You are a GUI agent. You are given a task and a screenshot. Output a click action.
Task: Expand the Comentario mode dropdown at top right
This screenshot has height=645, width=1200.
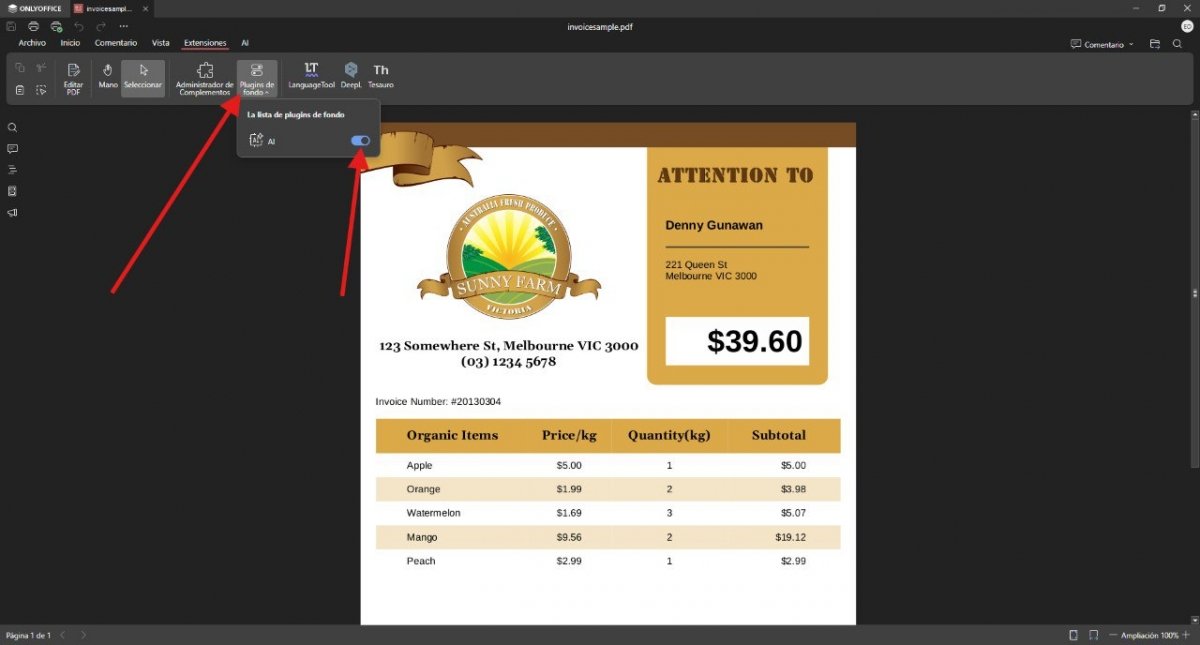(1102, 44)
